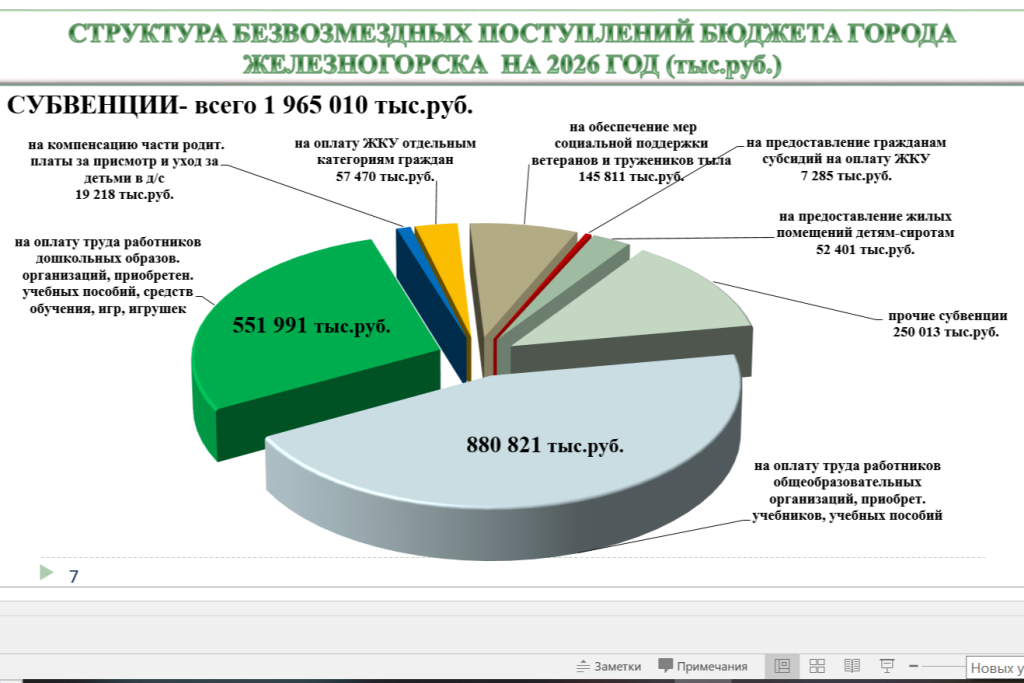The height and width of the screenshot is (683, 1024).
Task: Toggle the Примечания comments pane
Action: tap(703, 667)
